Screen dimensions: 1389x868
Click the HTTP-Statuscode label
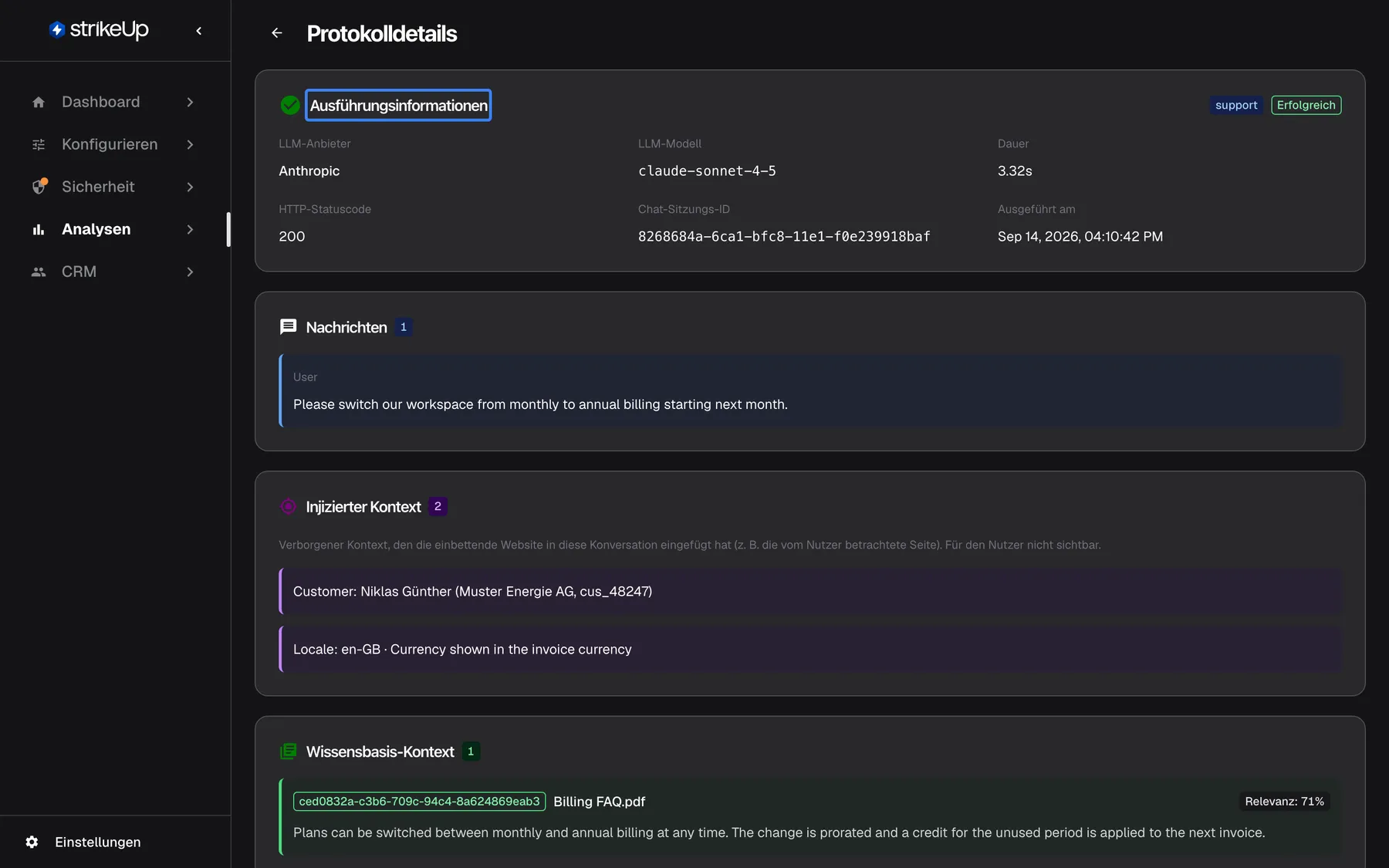(325, 209)
